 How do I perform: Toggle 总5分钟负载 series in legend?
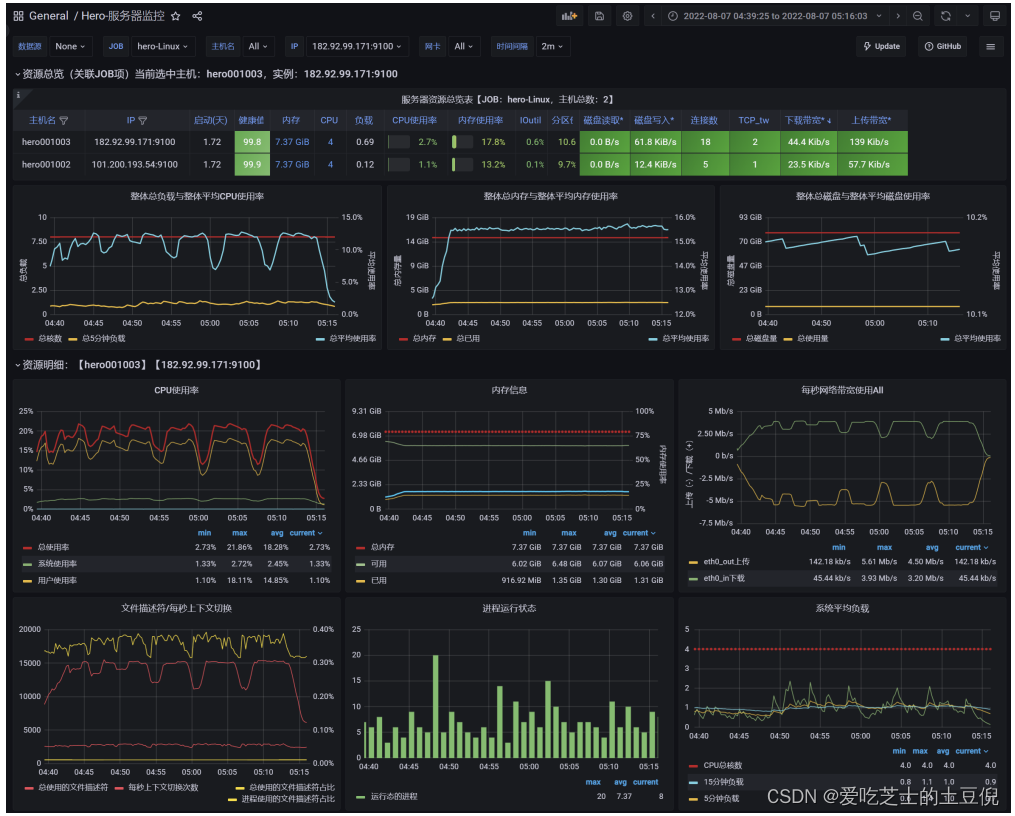tap(104, 339)
